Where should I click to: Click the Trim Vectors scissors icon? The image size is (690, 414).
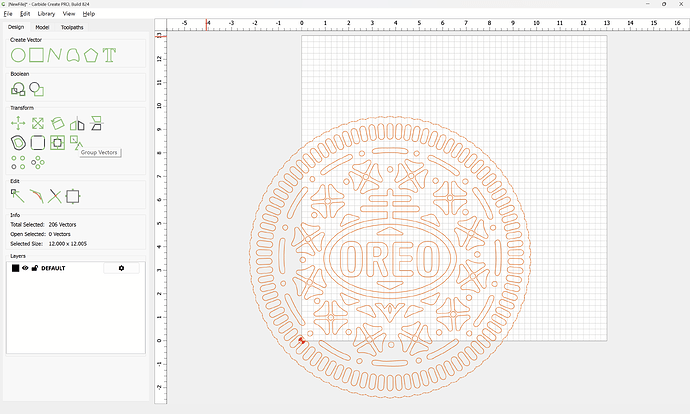55,196
